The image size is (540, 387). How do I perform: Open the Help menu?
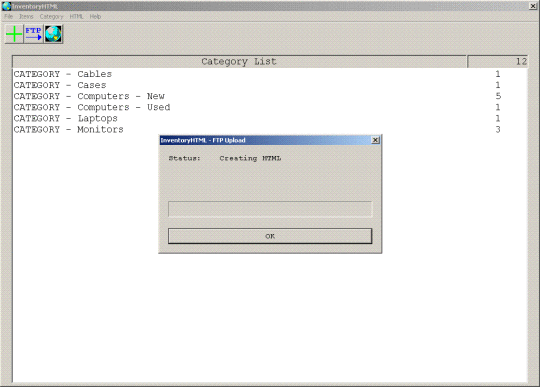click(x=95, y=17)
